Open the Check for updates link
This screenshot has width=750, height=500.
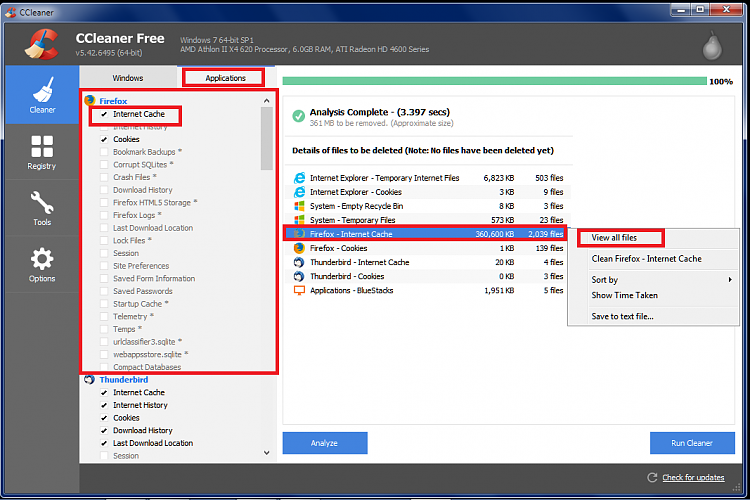pos(693,478)
